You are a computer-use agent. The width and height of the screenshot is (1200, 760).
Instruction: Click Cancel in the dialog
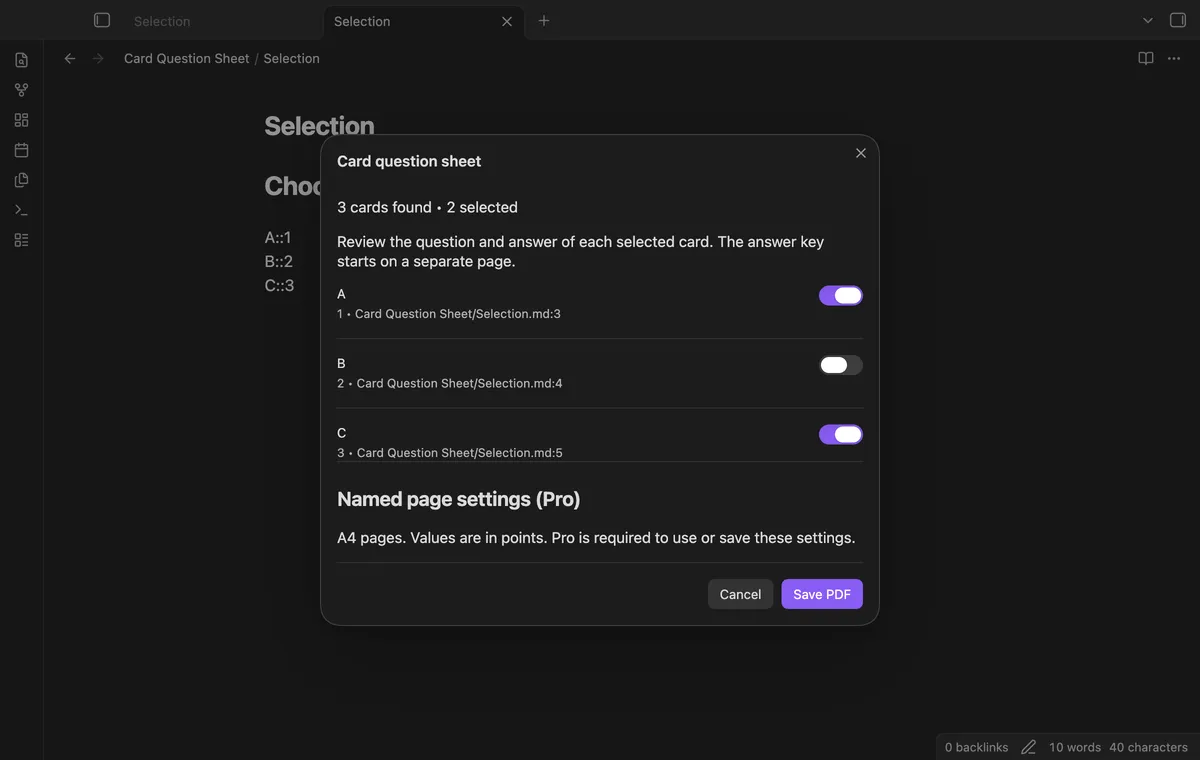point(740,594)
